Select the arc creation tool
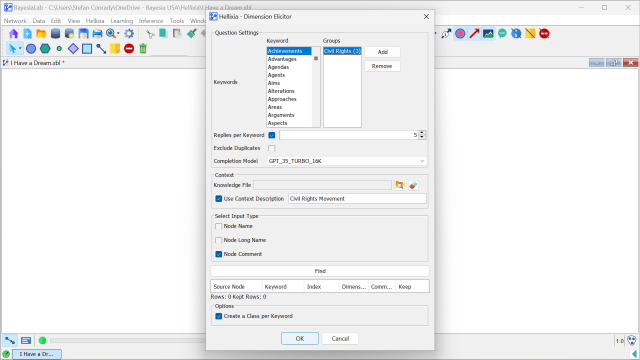 [x=101, y=49]
